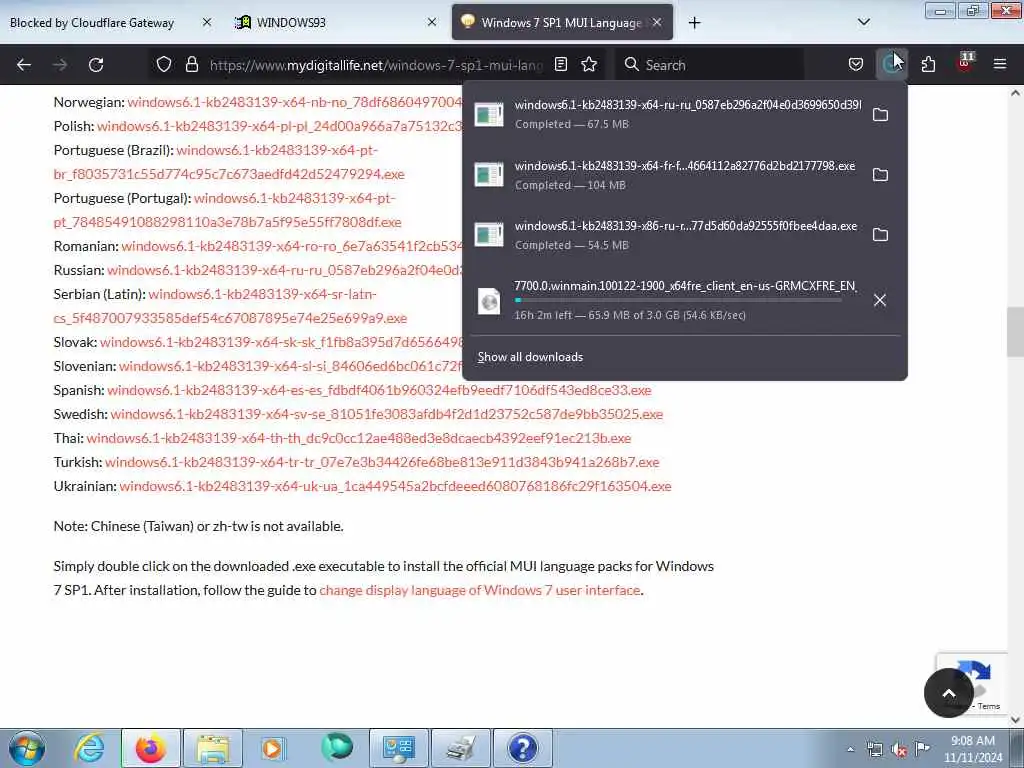The height and width of the screenshot is (768, 1024).
Task: Show x86-ru download in folder
Action: point(880,235)
